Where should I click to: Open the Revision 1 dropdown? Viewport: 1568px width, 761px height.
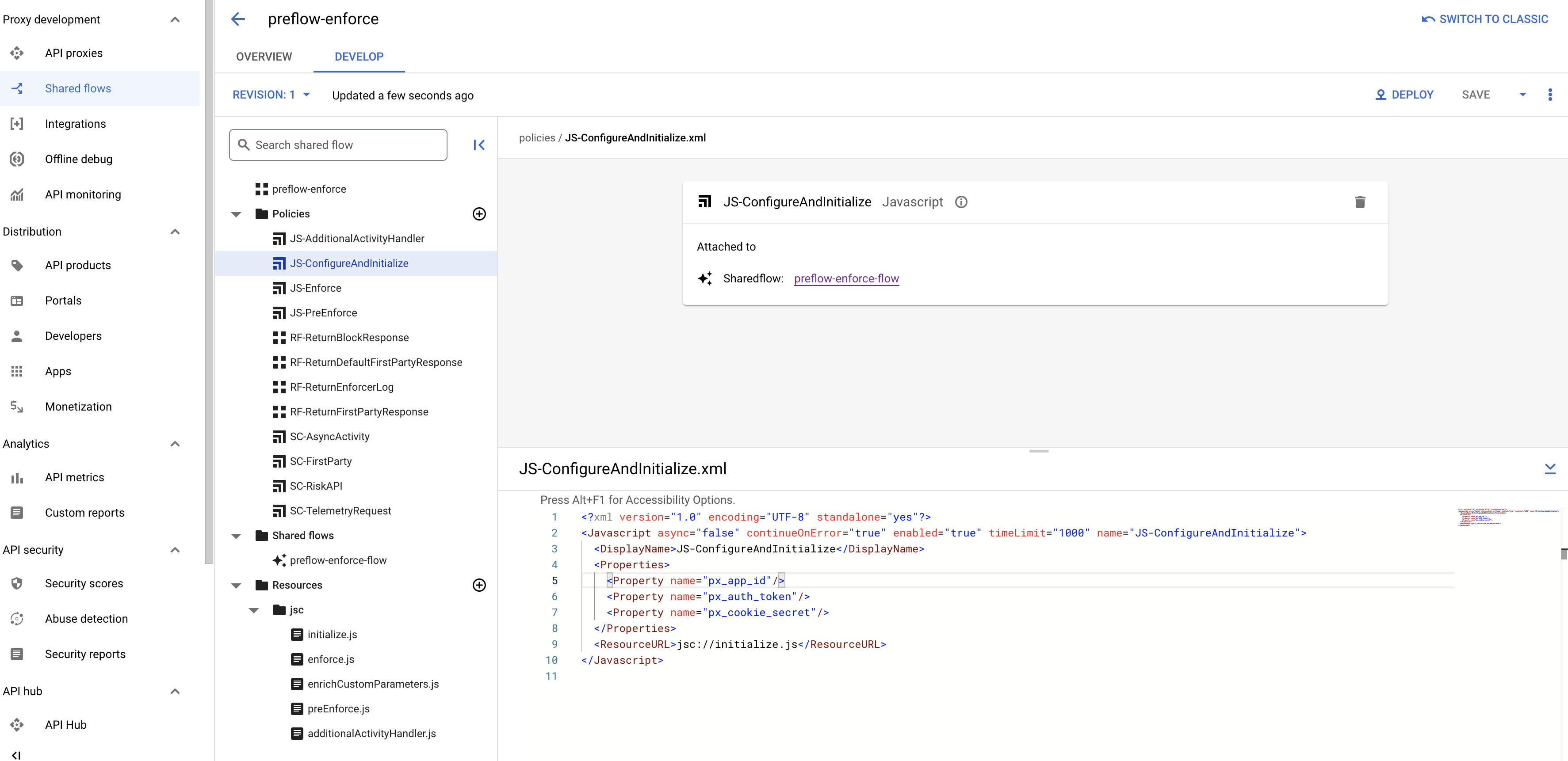(x=272, y=94)
